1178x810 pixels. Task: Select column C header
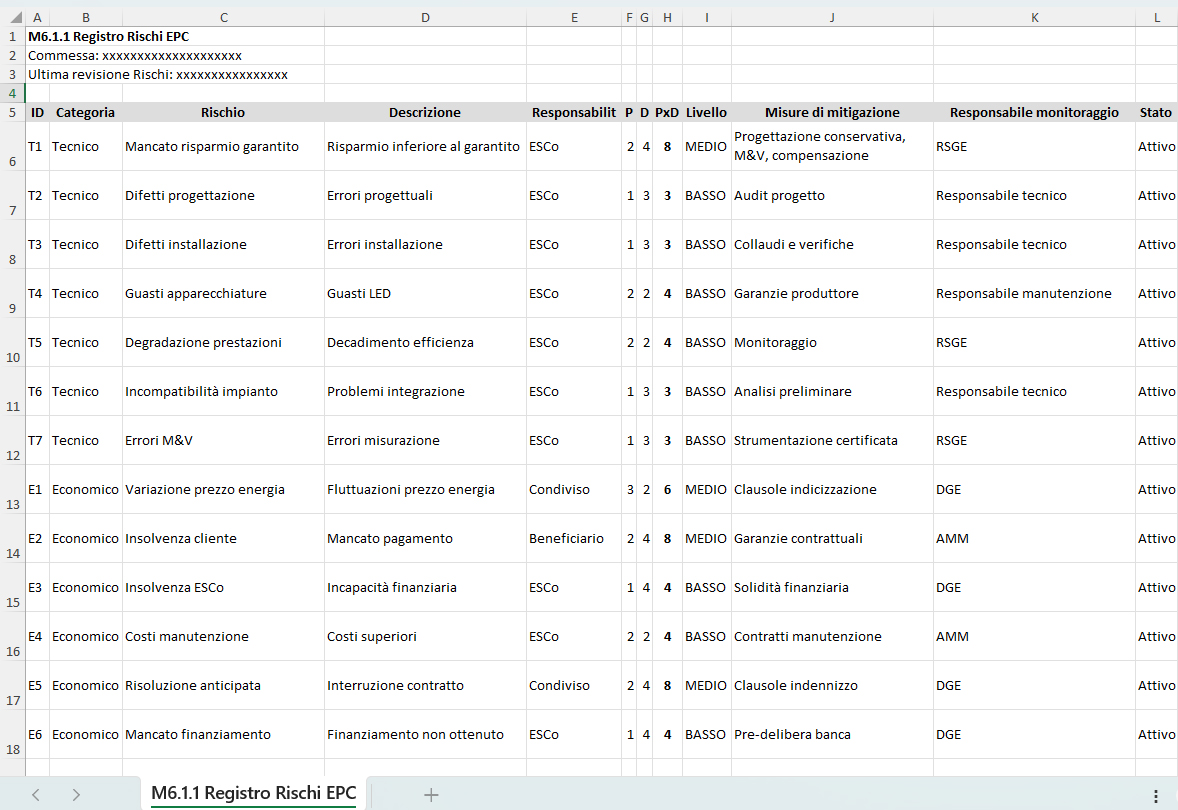(x=223, y=17)
